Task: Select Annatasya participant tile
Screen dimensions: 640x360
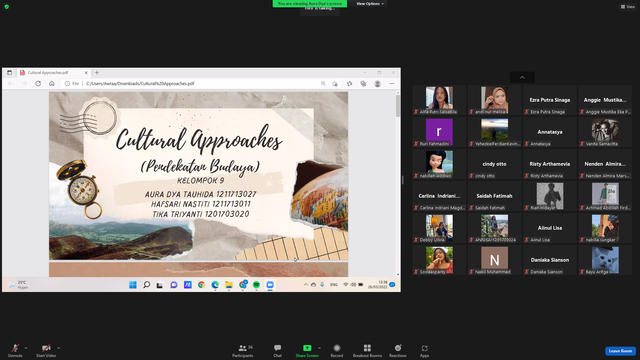Action: click(x=550, y=132)
